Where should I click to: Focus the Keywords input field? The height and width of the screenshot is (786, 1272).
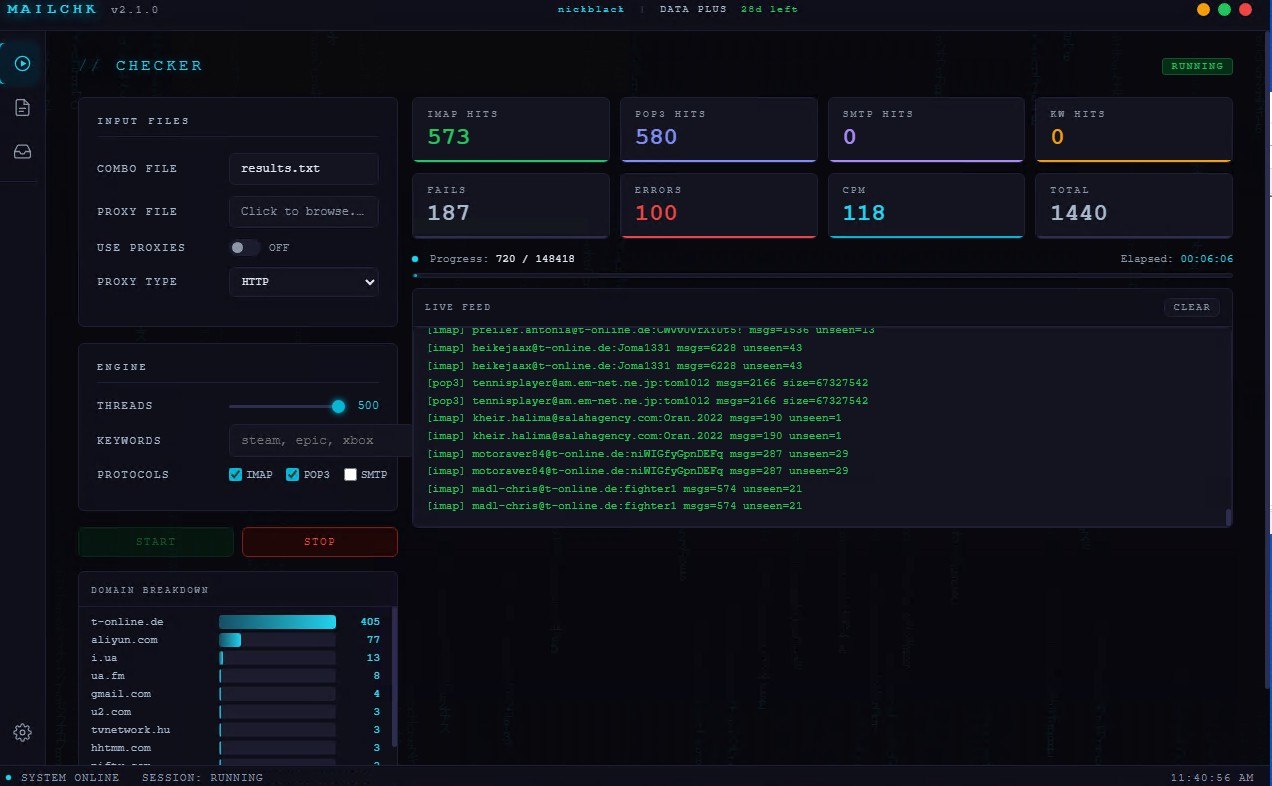point(320,441)
